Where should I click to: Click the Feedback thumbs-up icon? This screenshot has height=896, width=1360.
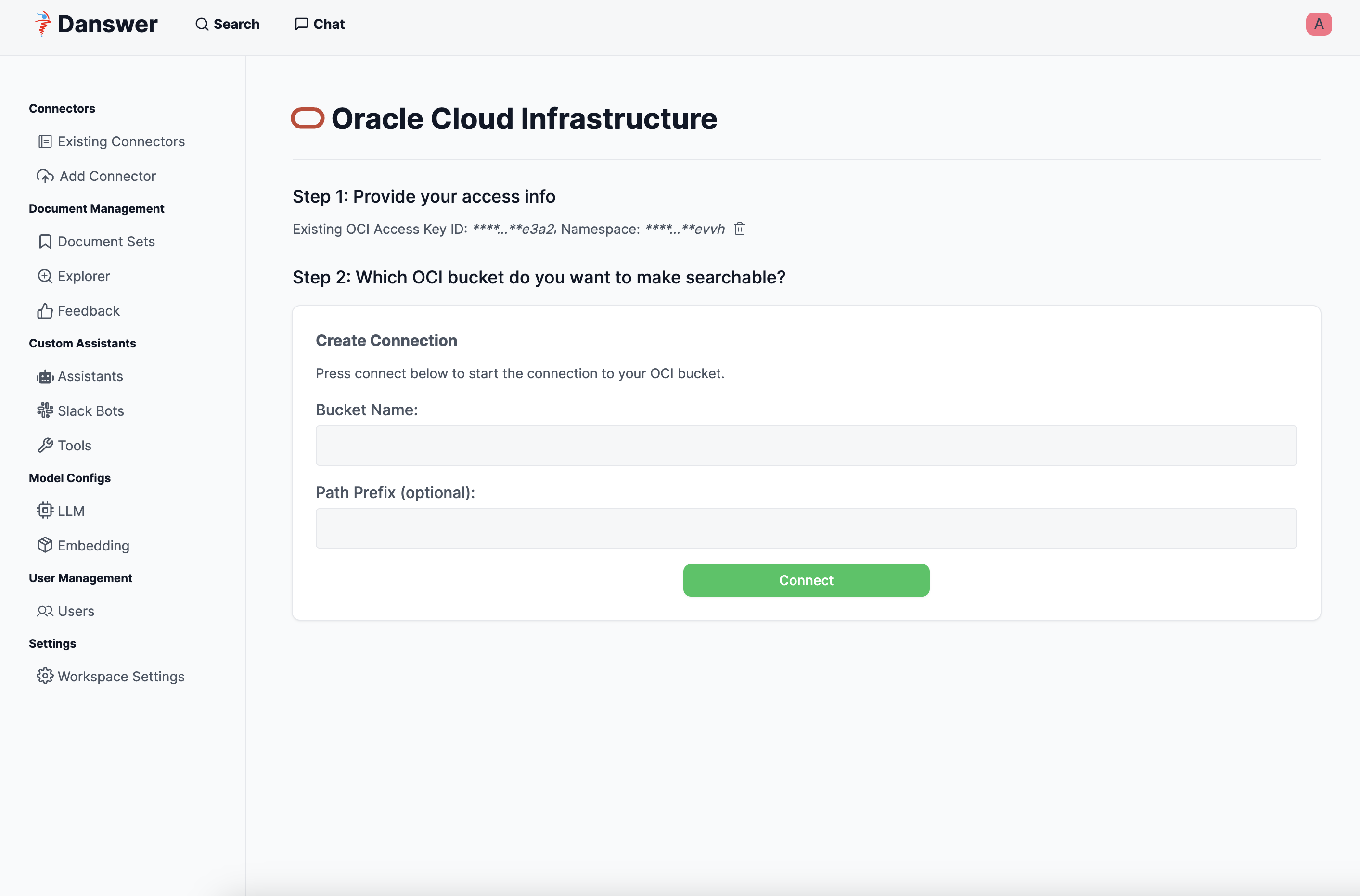[x=45, y=311]
